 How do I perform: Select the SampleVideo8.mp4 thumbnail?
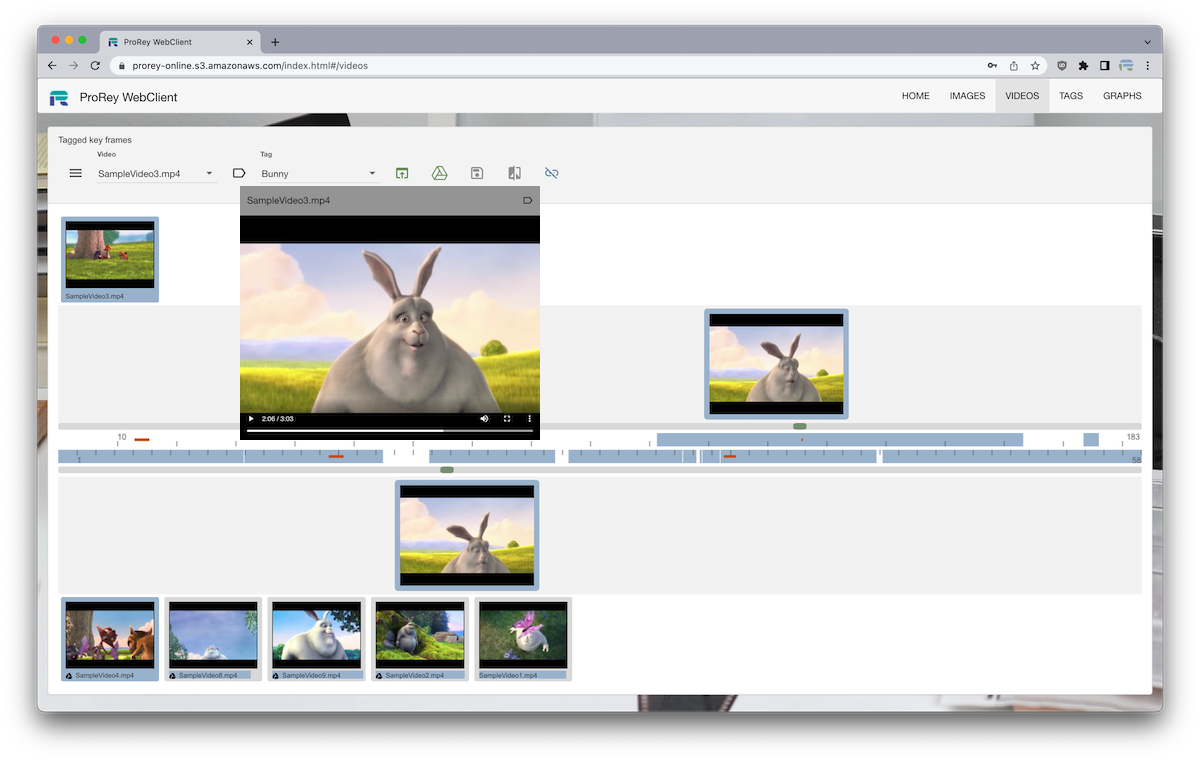point(213,639)
